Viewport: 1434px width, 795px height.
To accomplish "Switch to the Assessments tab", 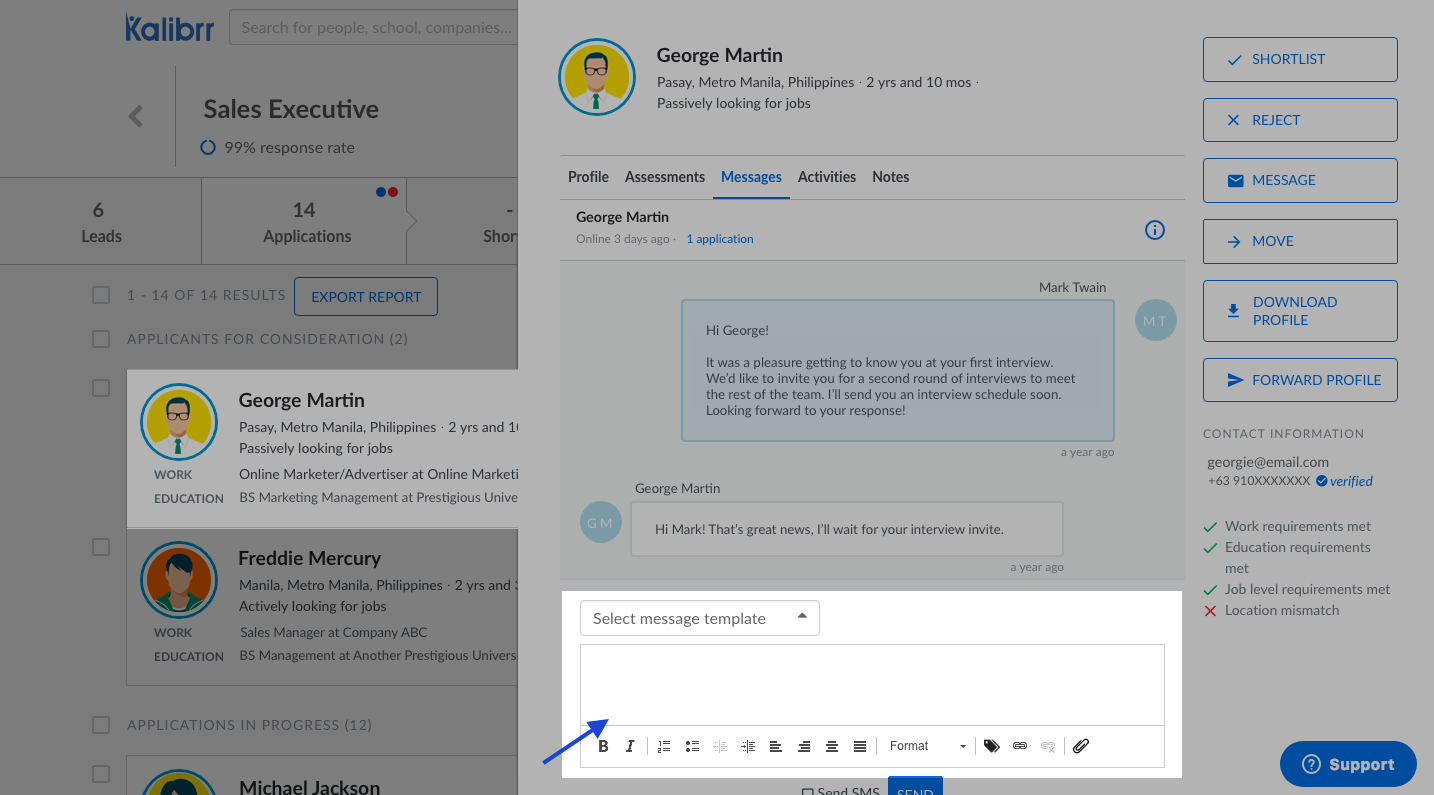I will (x=664, y=177).
